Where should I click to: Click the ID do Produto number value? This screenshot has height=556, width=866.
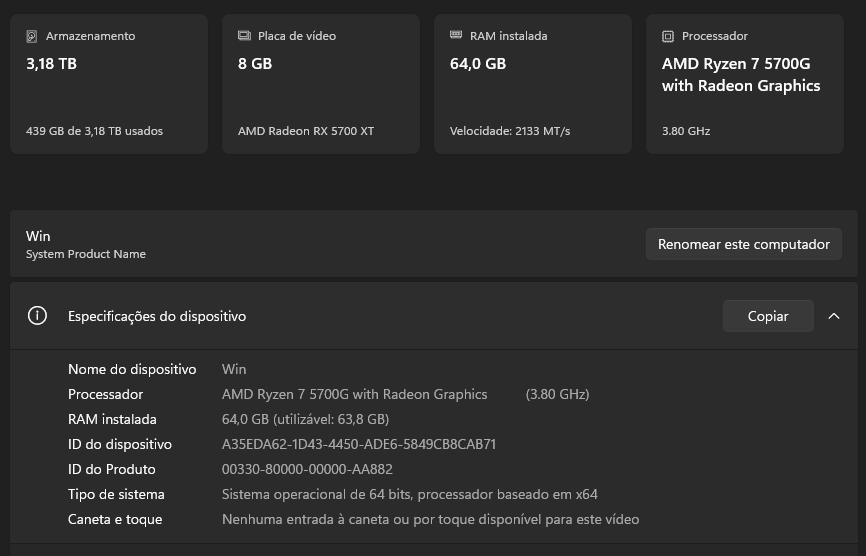[307, 469]
